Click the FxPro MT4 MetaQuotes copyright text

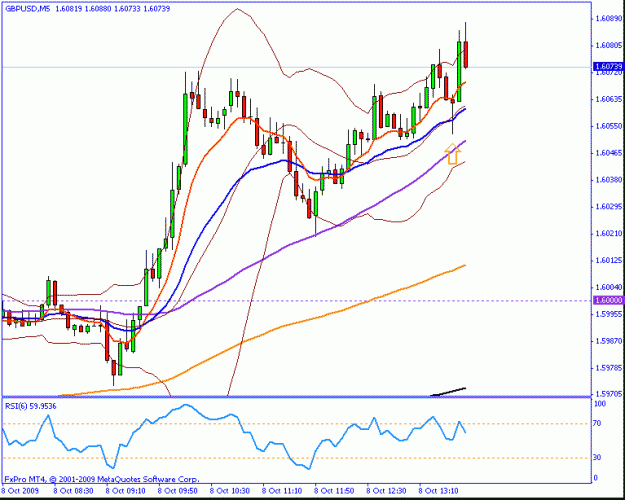102,479
